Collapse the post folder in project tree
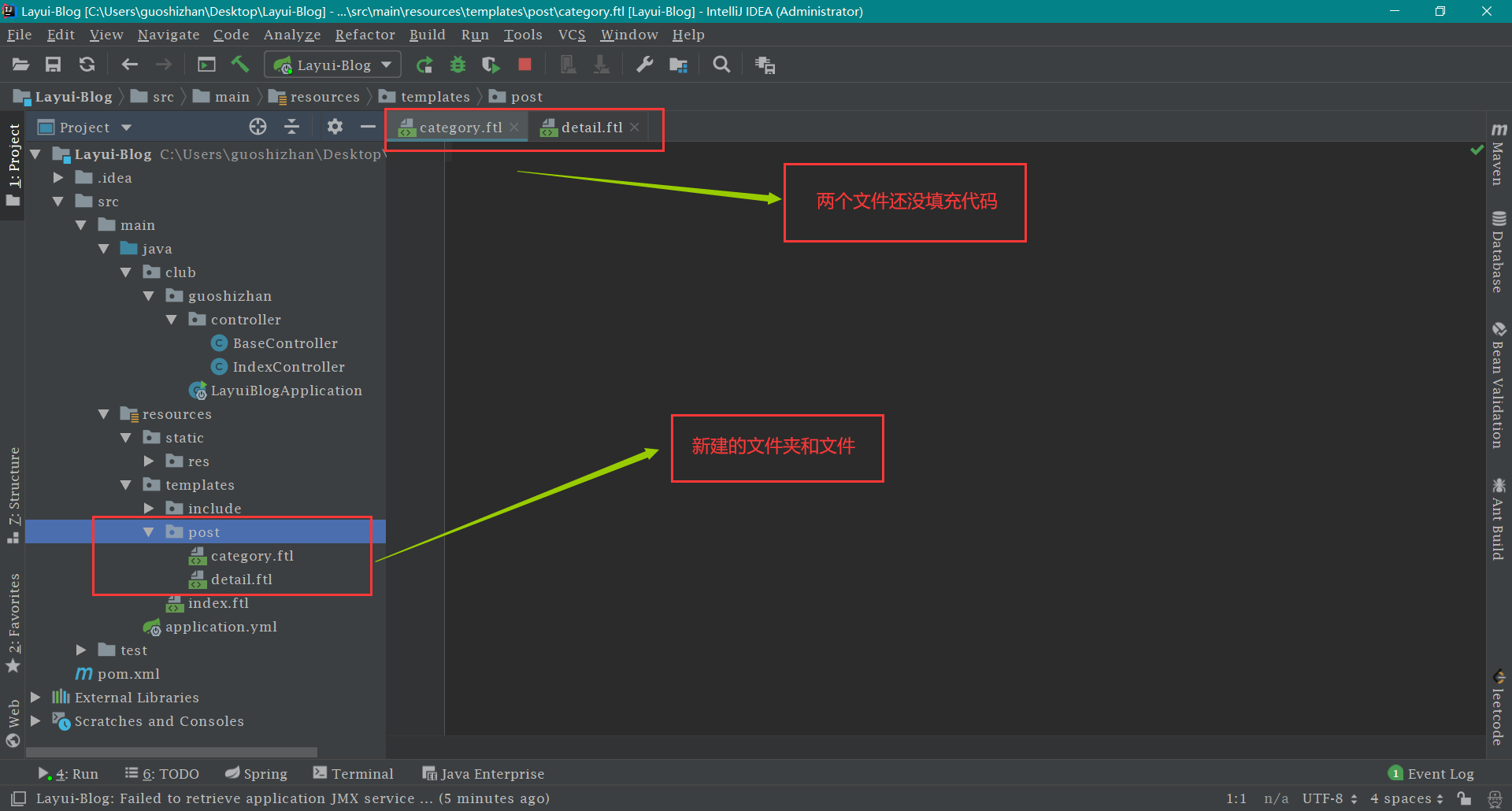 (x=149, y=532)
